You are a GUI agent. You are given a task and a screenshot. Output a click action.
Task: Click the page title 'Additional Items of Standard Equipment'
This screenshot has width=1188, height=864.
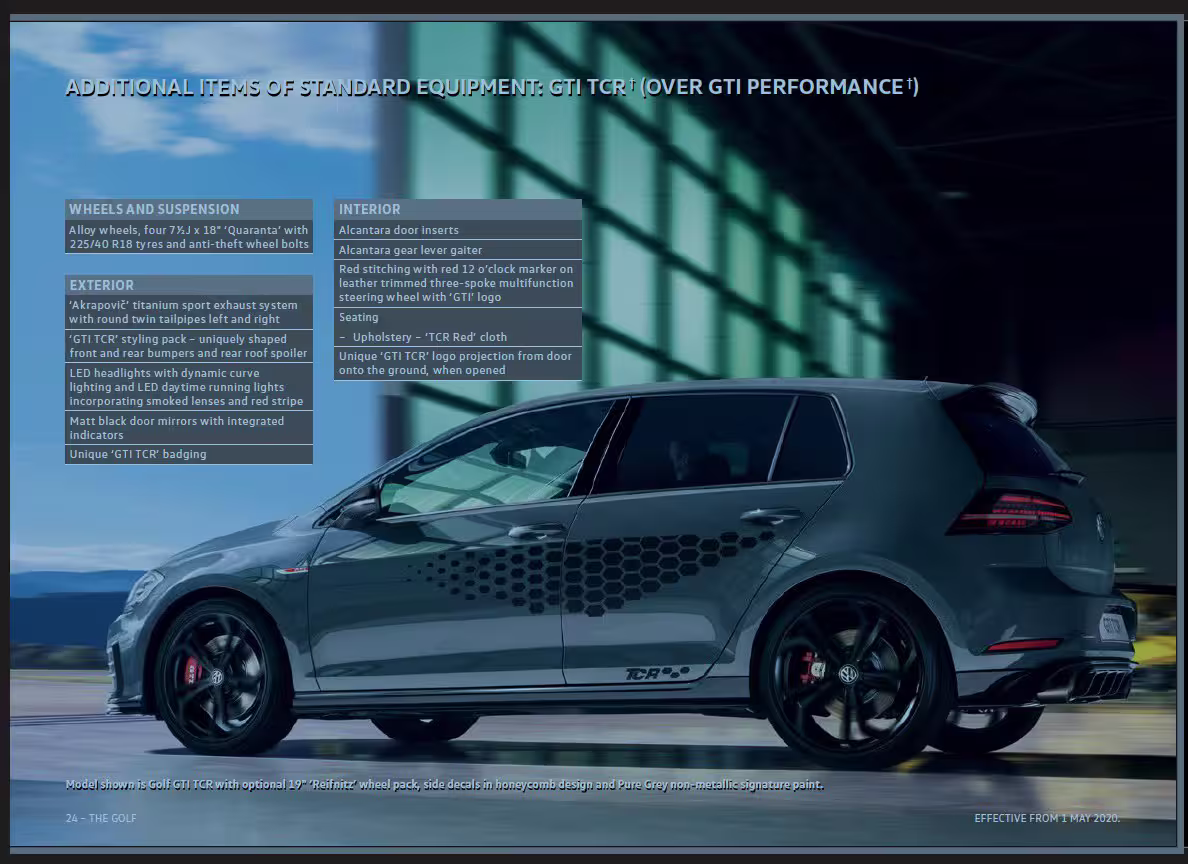tap(492, 87)
